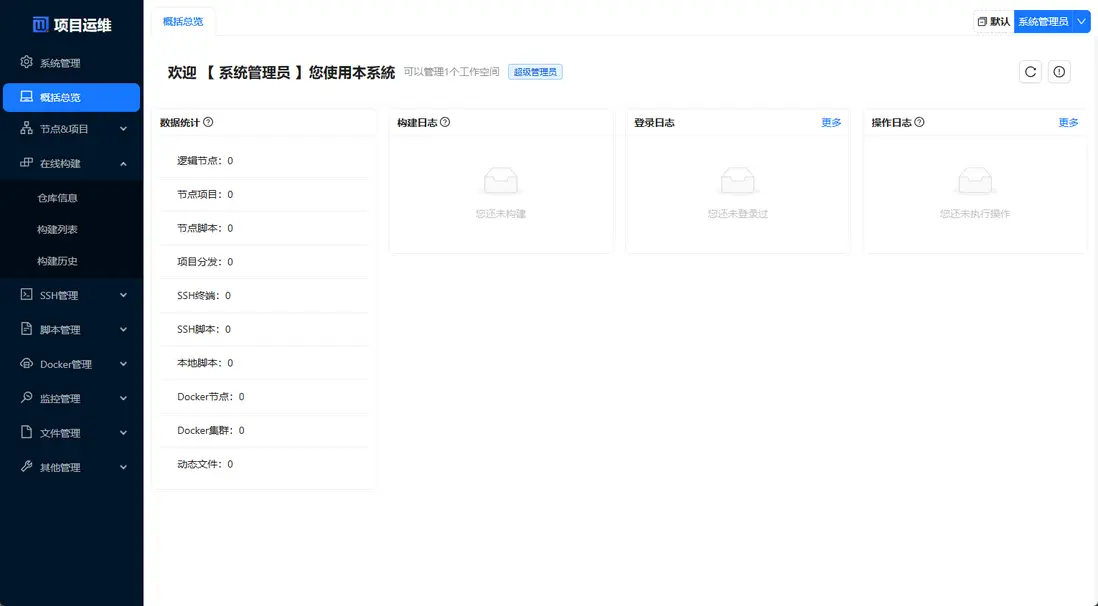
Task: Click the 节点项目: 0 row
Action: tap(264, 194)
